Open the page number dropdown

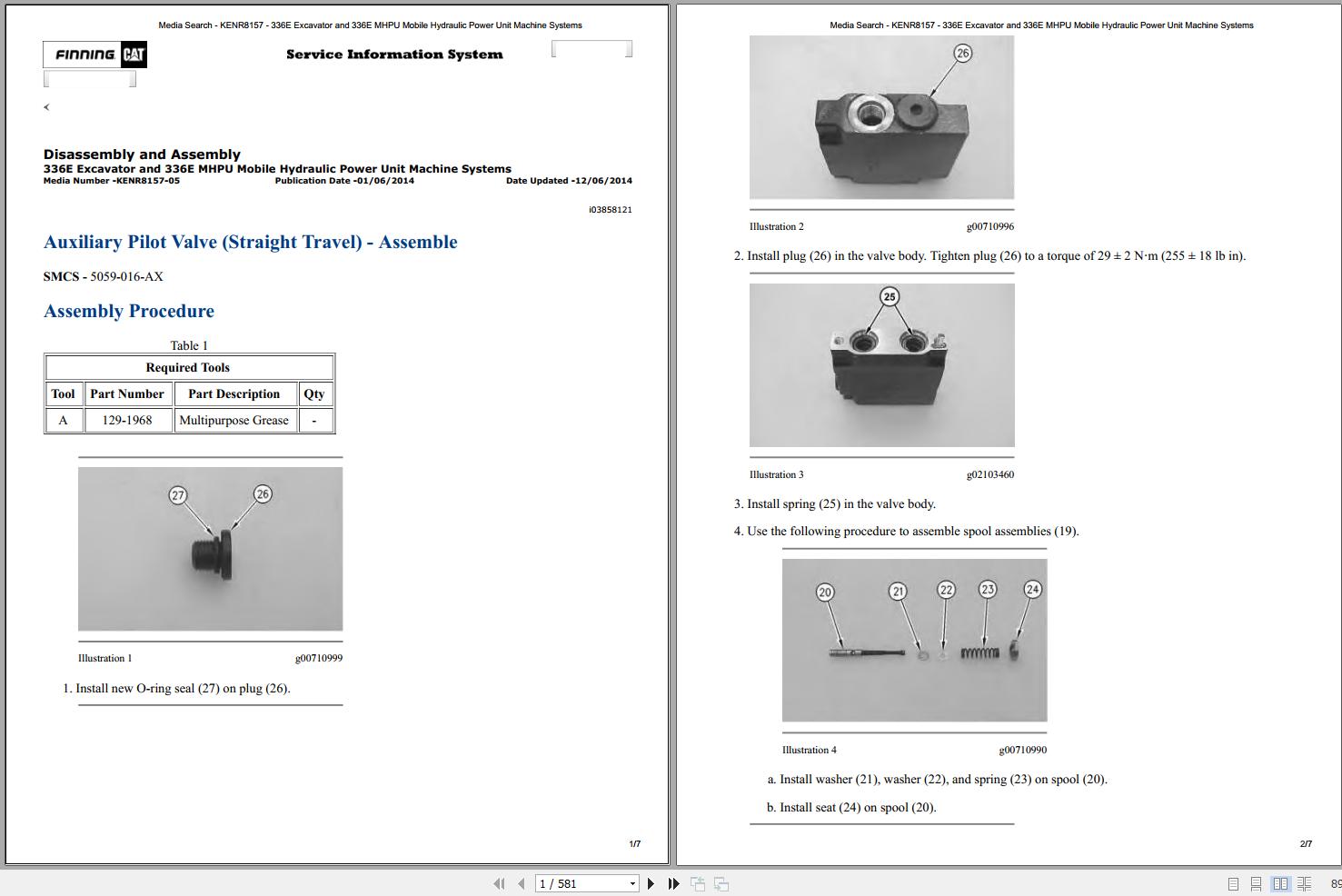(x=632, y=883)
